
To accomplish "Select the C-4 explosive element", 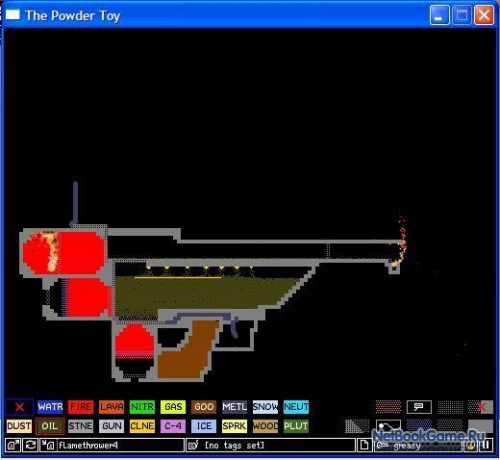I will 173,426.
